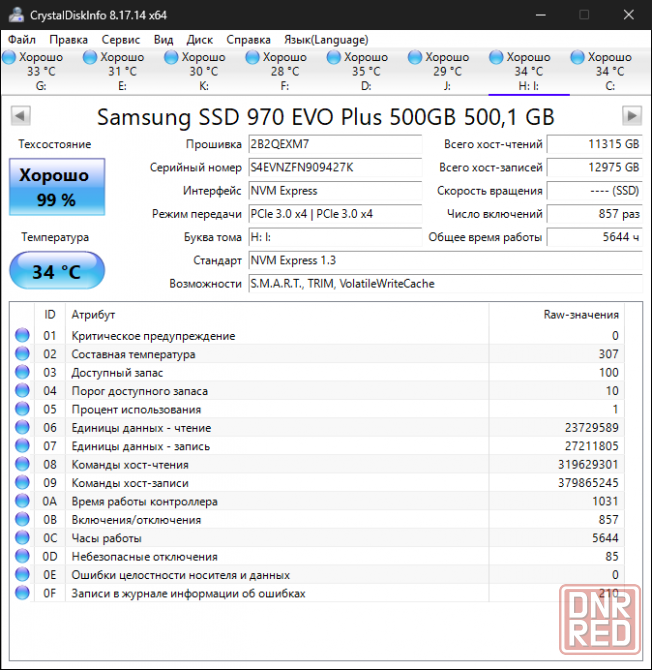Open the Справка menu
Image resolution: width=652 pixels, height=670 pixels.
coord(248,40)
